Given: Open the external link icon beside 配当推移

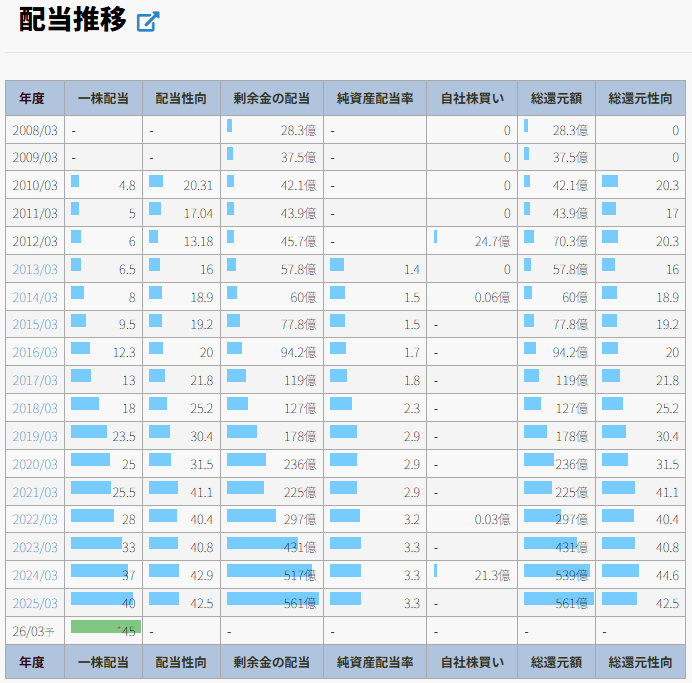Looking at the screenshot, I should [x=148, y=22].
